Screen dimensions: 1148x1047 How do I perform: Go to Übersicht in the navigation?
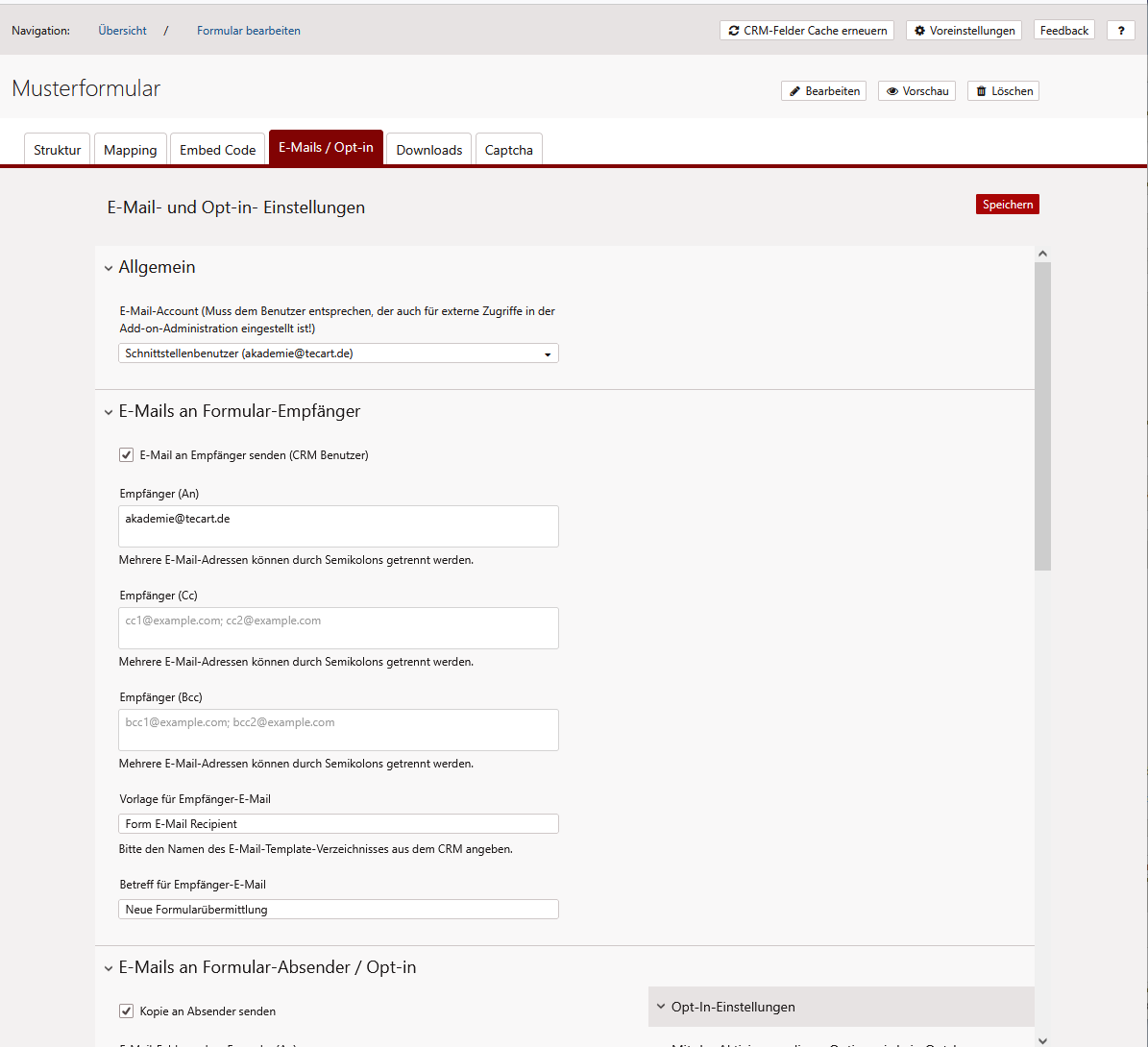point(122,31)
